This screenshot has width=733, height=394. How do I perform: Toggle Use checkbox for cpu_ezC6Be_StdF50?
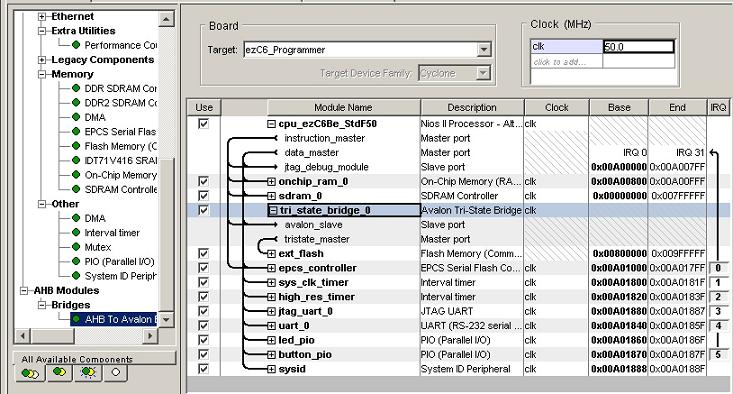pyautogui.click(x=203, y=123)
